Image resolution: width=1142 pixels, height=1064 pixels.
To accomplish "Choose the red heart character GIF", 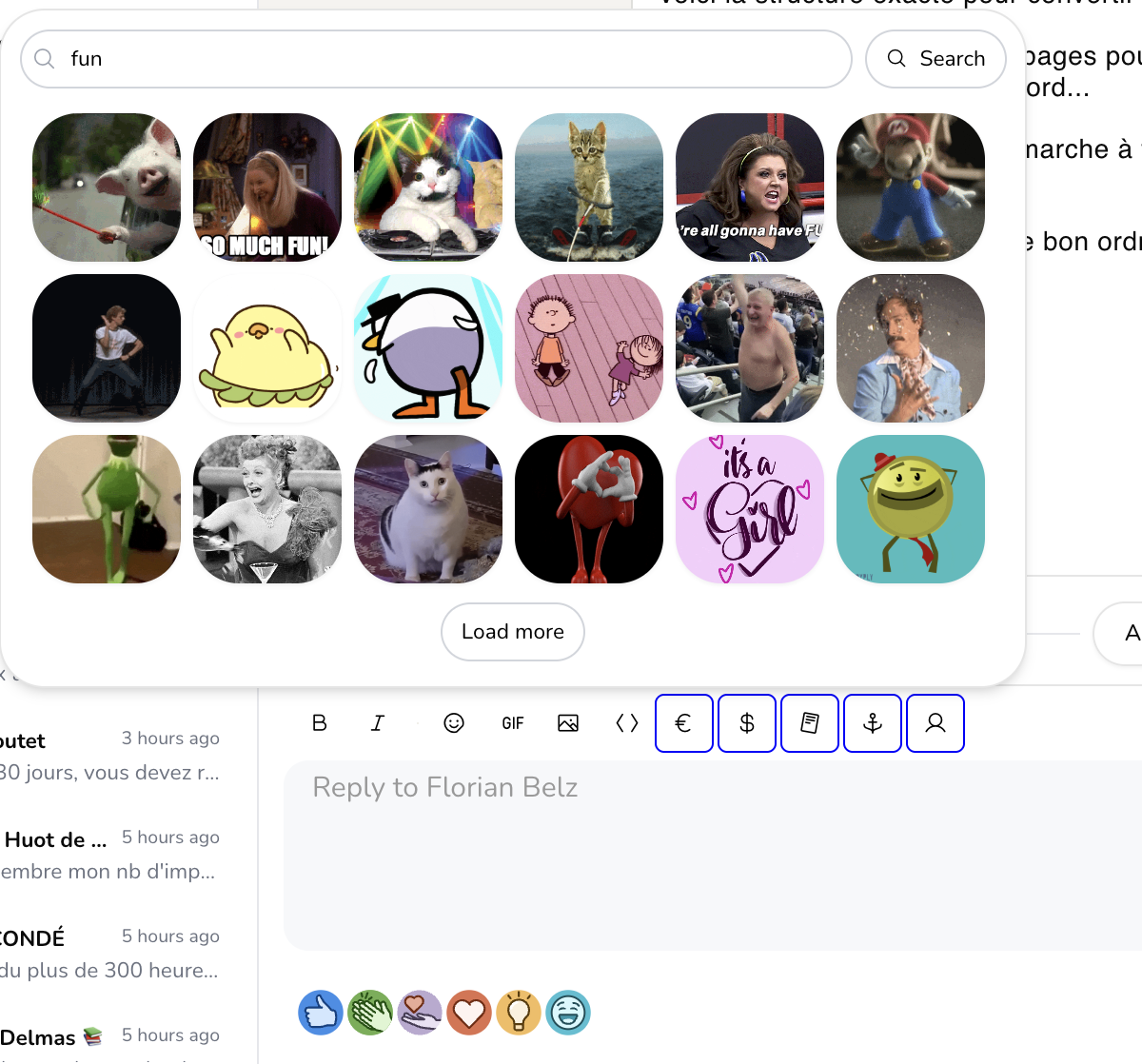I will coord(589,509).
